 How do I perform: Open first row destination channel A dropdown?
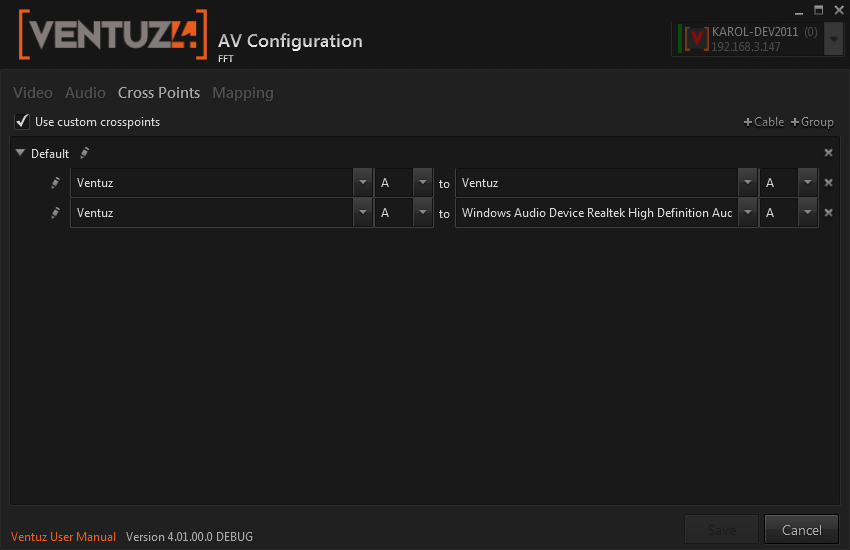point(807,183)
